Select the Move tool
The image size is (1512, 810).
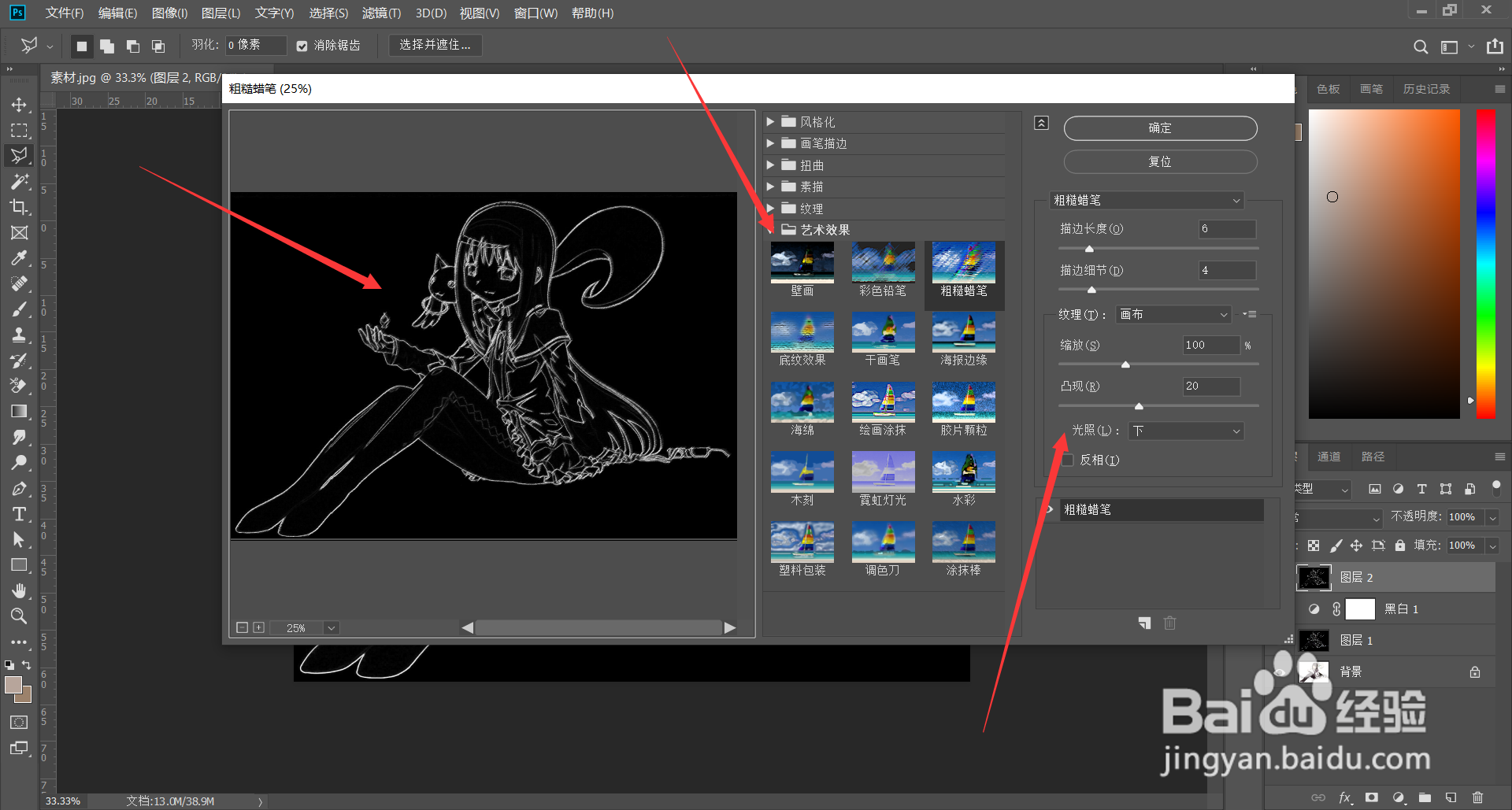pos(19,105)
